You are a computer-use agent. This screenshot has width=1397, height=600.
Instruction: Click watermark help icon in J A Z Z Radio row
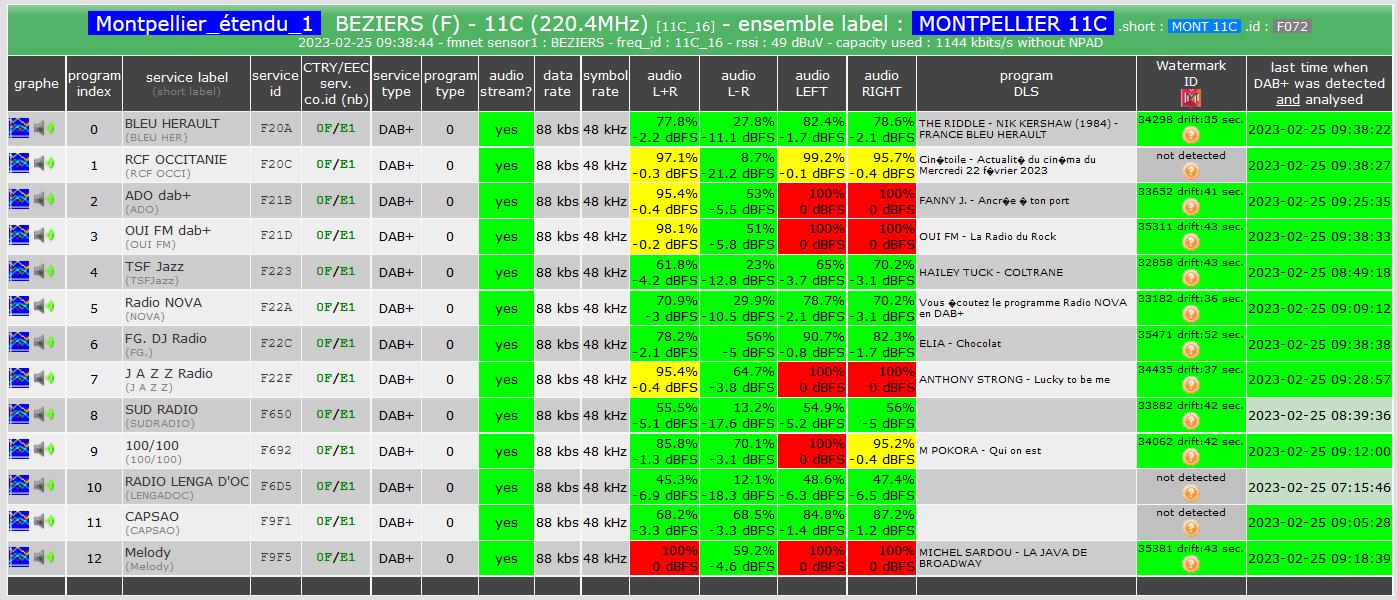(1190, 386)
